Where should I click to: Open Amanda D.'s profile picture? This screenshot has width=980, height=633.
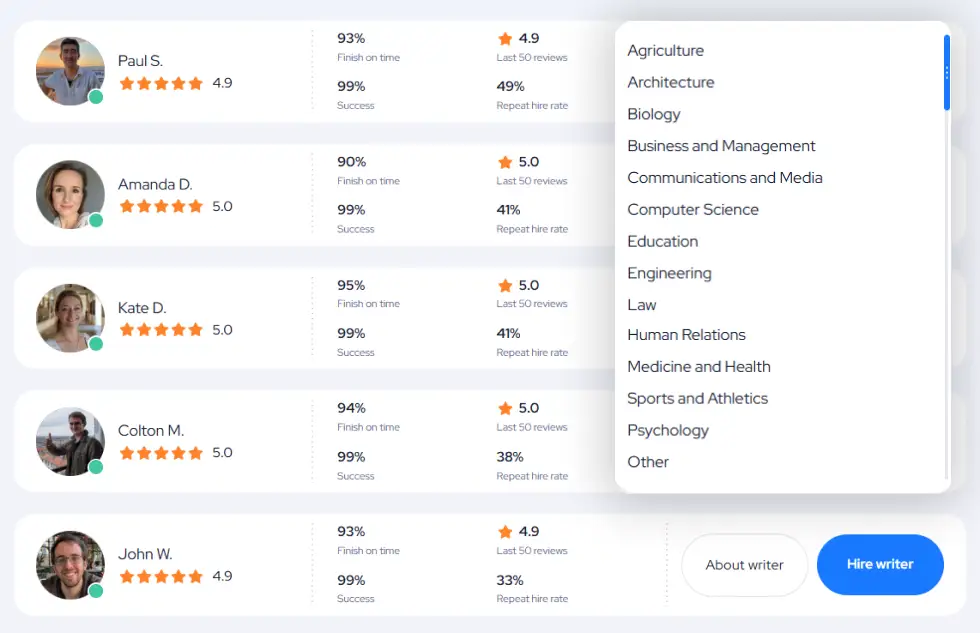pos(70,194)
